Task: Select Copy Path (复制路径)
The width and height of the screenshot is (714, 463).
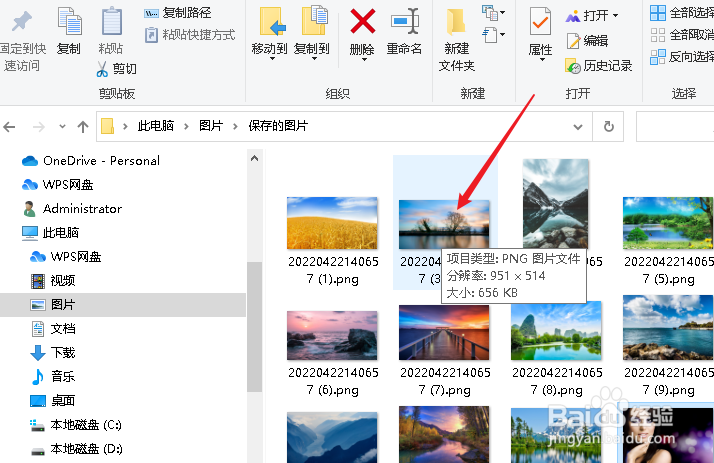Action: 178,13
